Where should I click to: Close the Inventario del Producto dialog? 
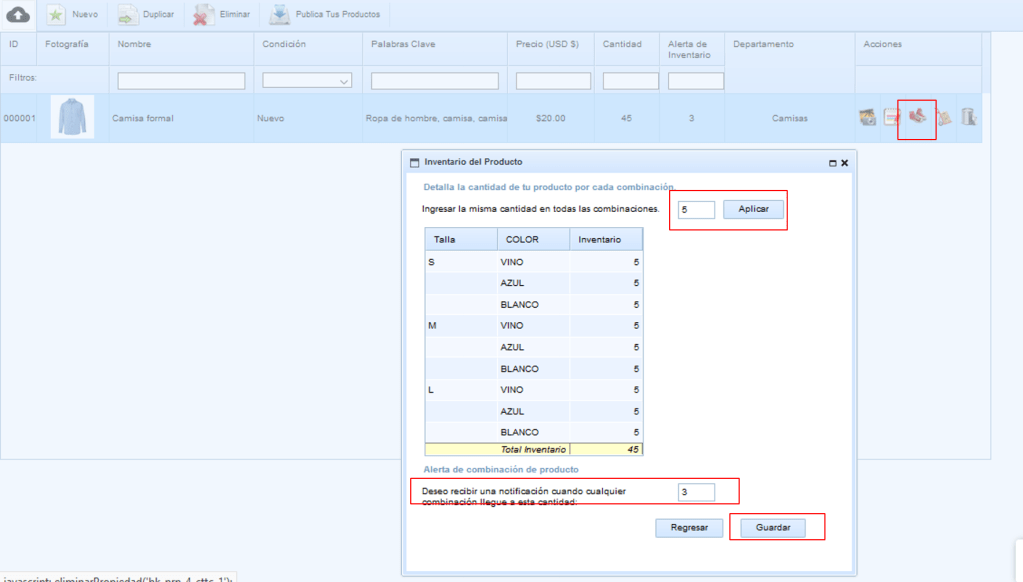pos(844,162)
